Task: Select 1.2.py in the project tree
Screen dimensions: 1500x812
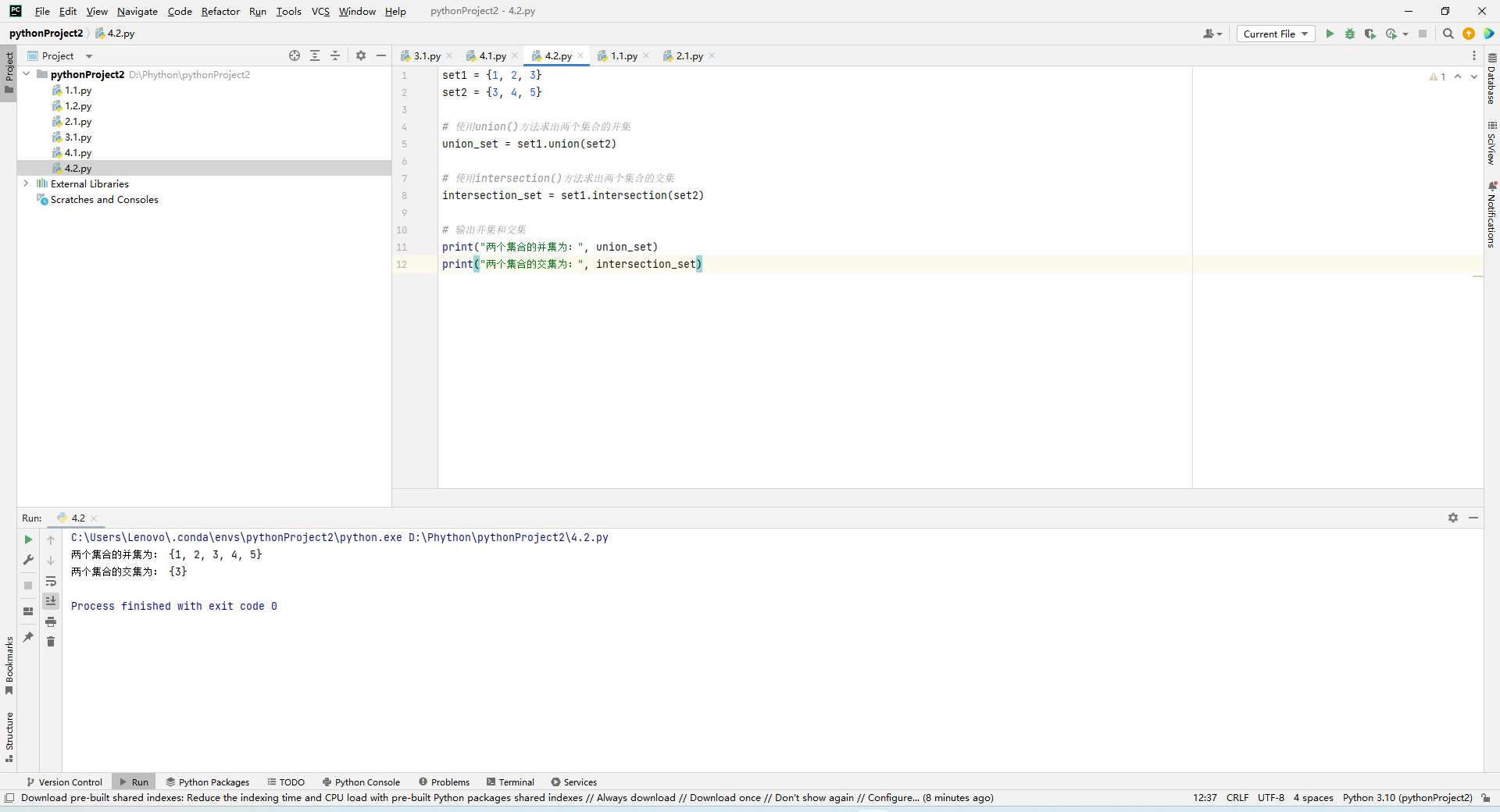Action: [77, 106]
